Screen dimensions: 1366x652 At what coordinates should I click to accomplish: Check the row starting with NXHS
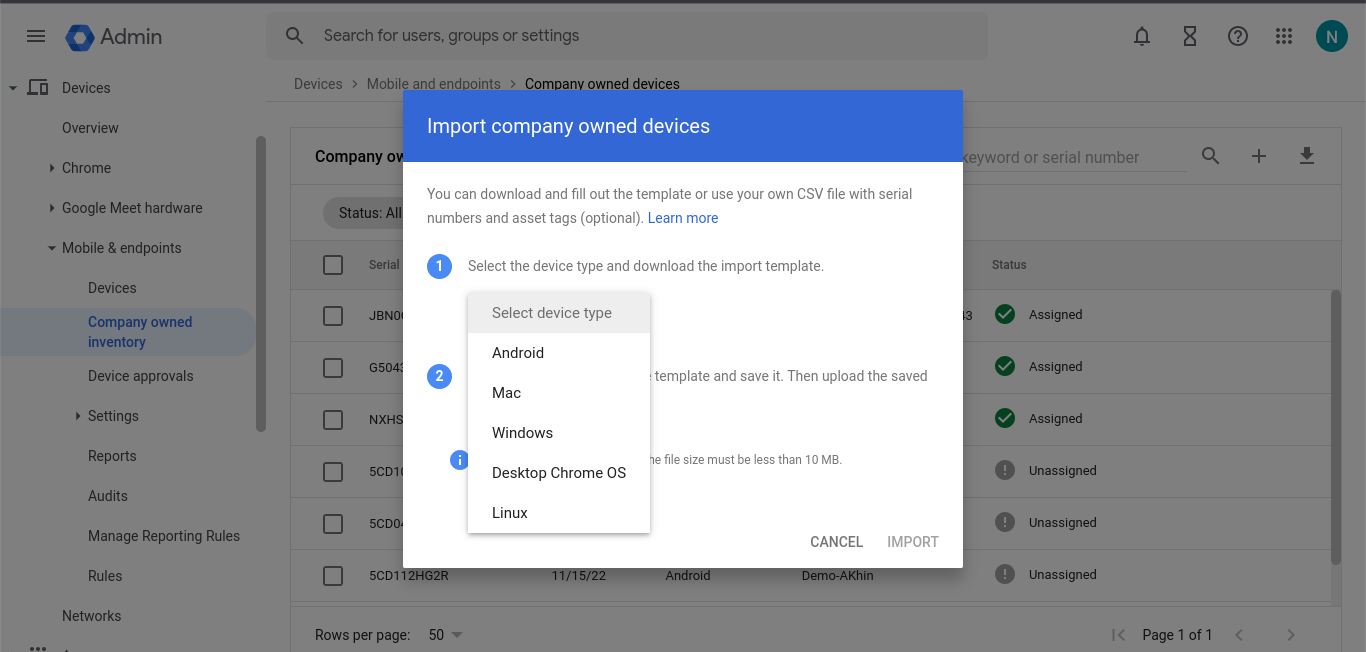pos(333,419)
